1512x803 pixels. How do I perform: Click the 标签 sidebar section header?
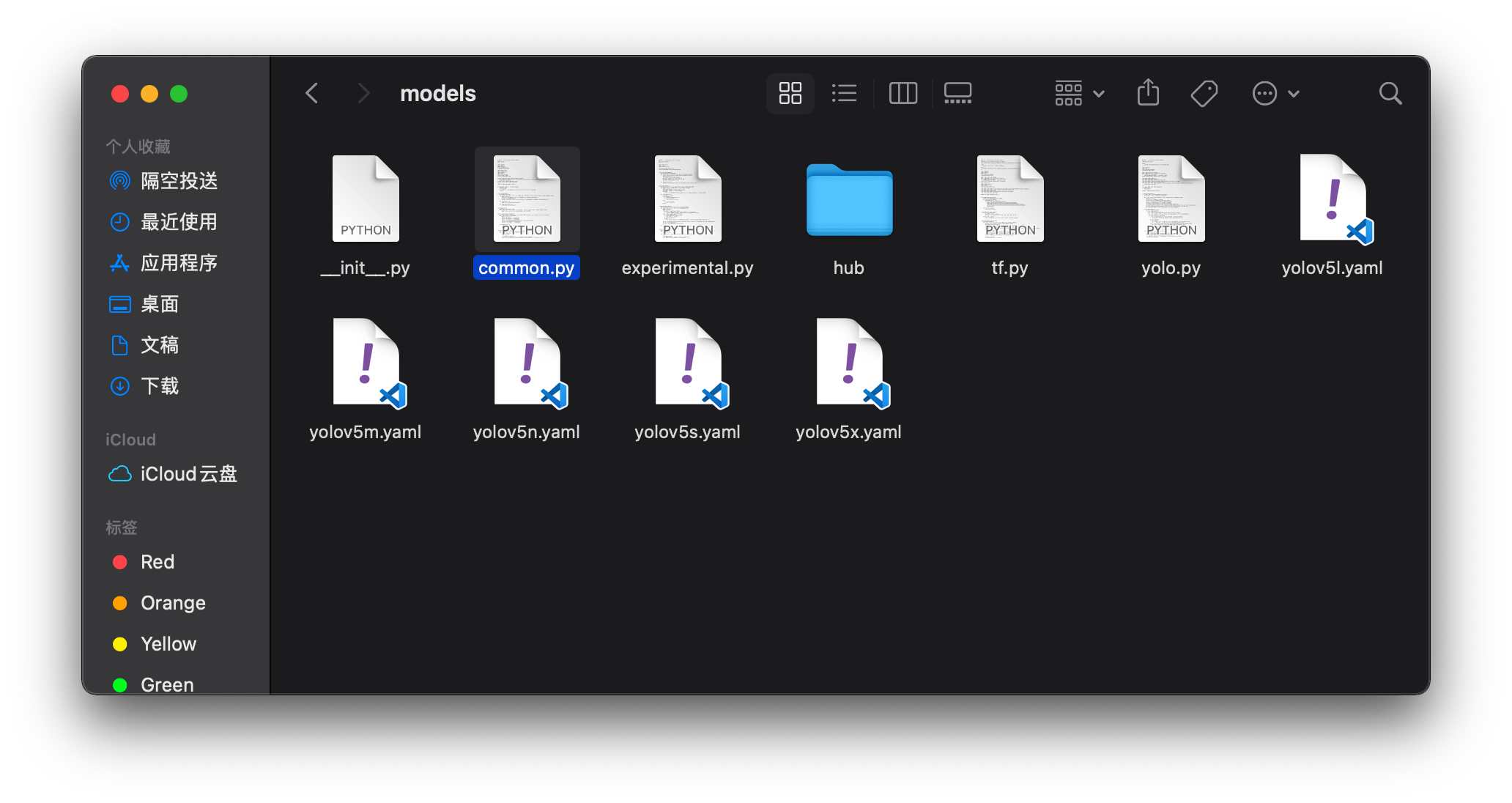click(122, 528)
